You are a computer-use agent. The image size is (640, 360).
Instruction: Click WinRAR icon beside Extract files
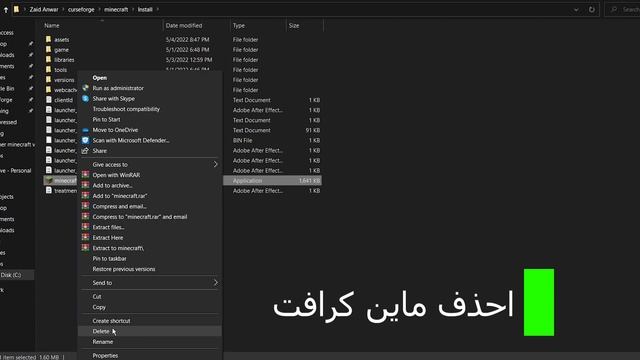tap(85, 227)
